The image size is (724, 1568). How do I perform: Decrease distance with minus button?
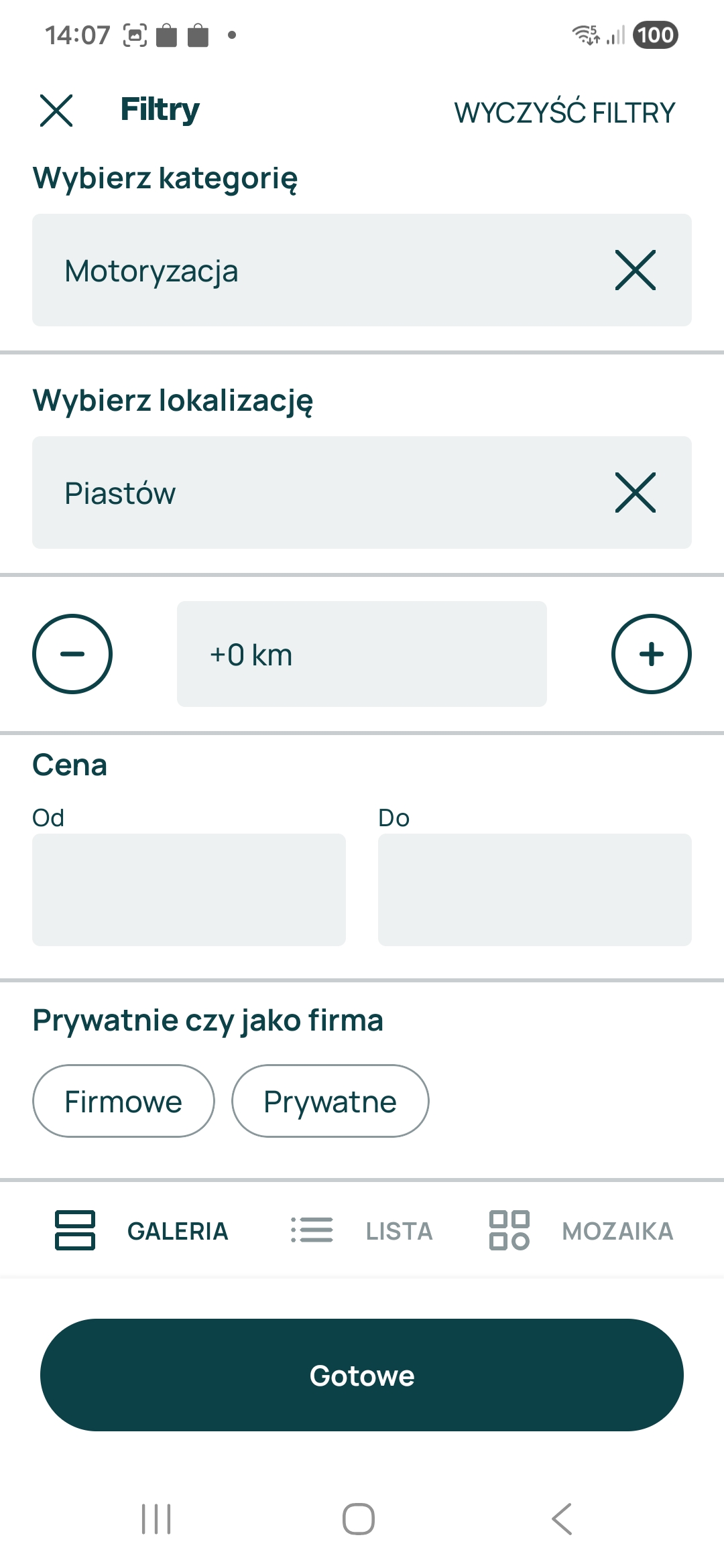(72, 654)
